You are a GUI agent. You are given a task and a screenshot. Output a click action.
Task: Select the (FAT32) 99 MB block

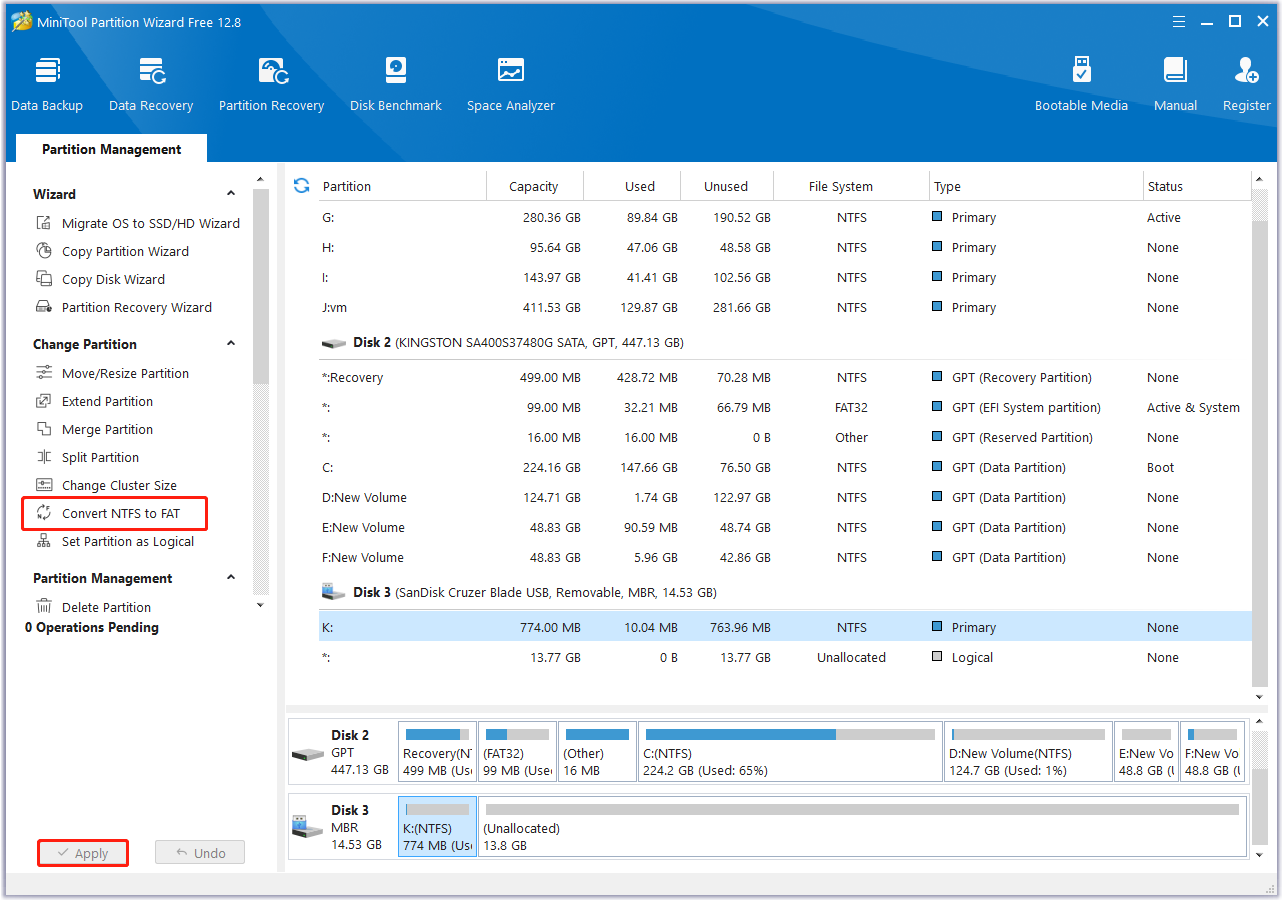click(x=517, y=751)
